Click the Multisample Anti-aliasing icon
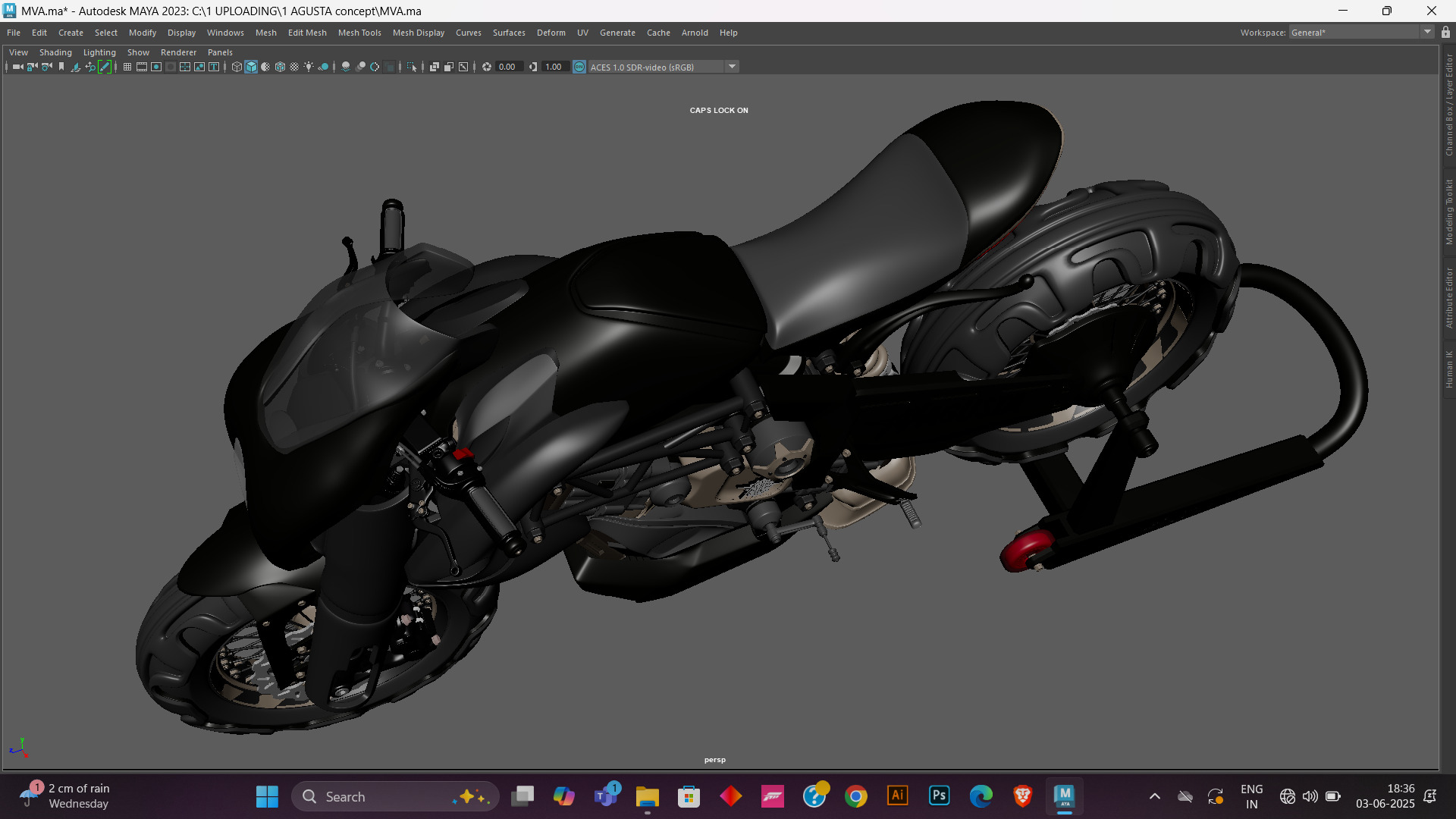The image size is (1456, 819). pyautogui.click(x=375, y=67)
